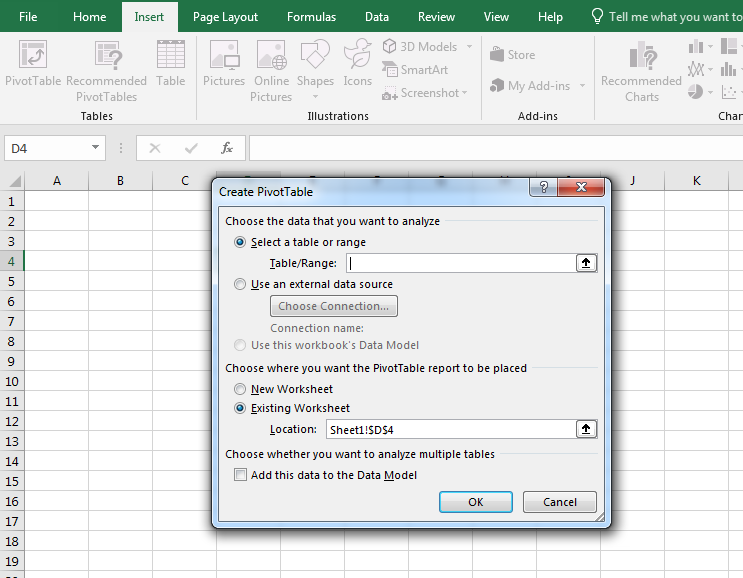Open My Add-ins
Image resolution: width=743 pixels, height=578 pixels.
pyautogui.click(x=530, y=86)
